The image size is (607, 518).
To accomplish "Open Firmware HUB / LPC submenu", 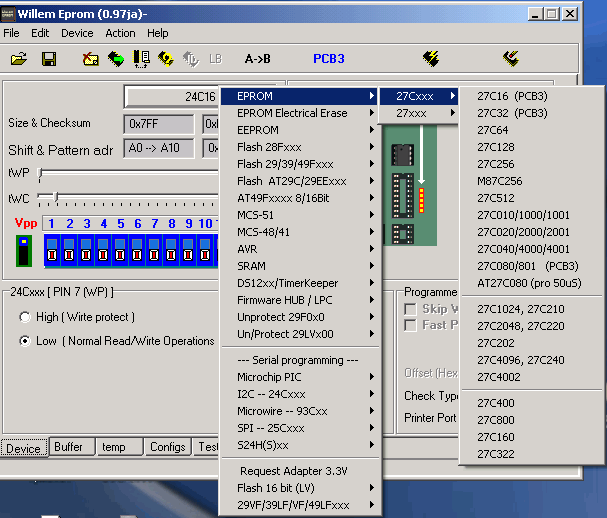I will (300, 300).
